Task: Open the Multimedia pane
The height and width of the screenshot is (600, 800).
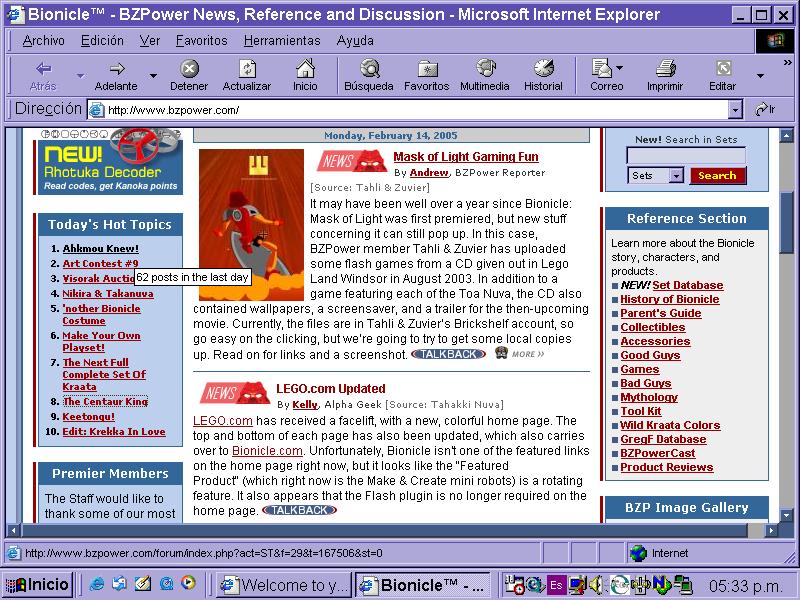Action: pos(485,68)
